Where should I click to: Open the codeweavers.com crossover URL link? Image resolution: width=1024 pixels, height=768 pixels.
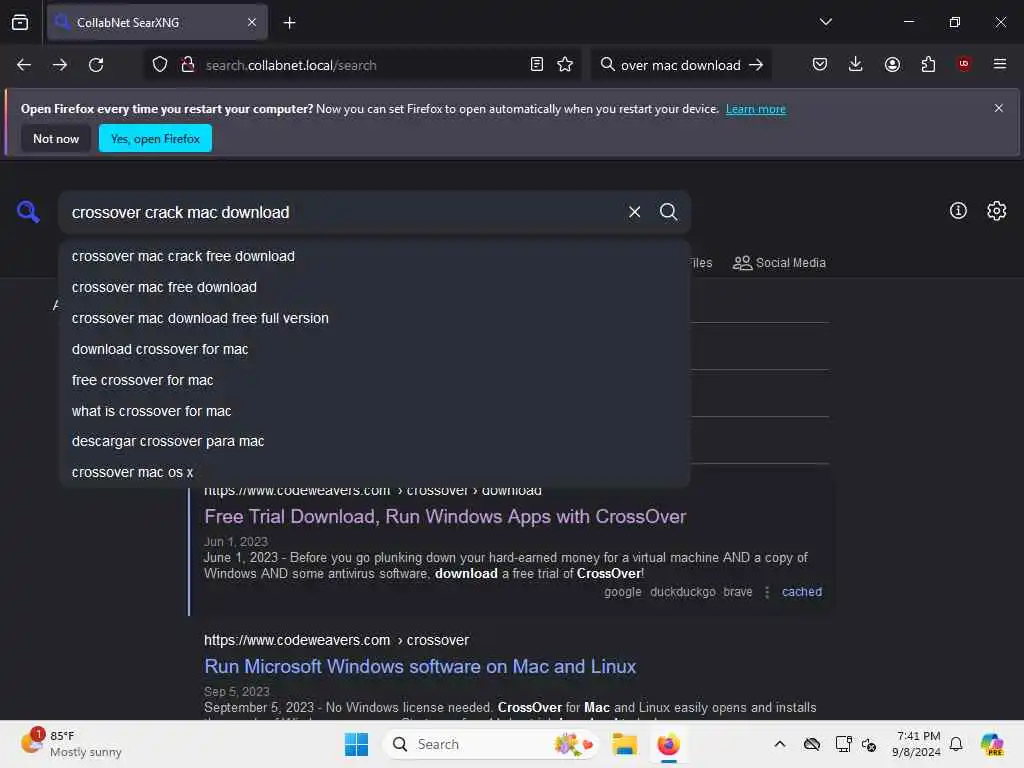336,640
